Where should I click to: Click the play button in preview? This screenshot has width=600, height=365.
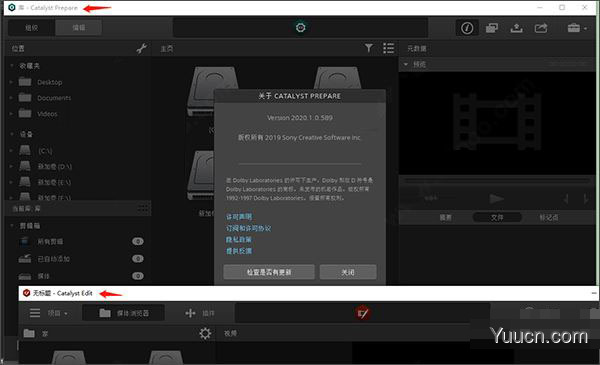[x=496, y=199]
